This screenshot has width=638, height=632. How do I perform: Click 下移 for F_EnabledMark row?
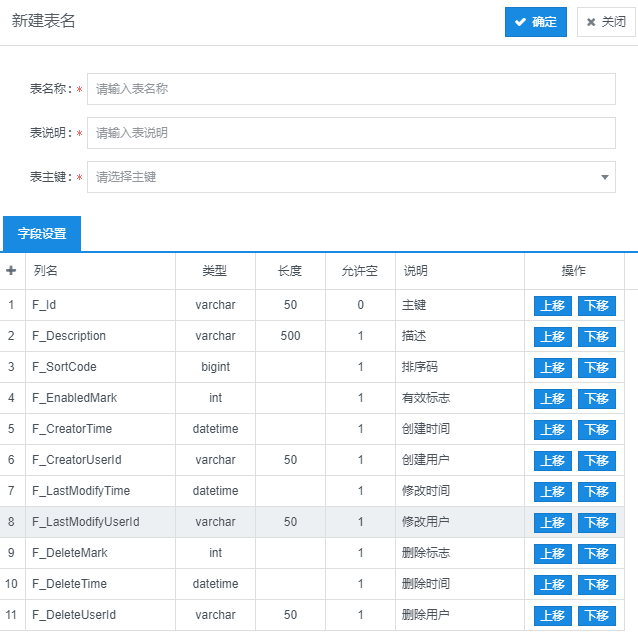[596, 398]
